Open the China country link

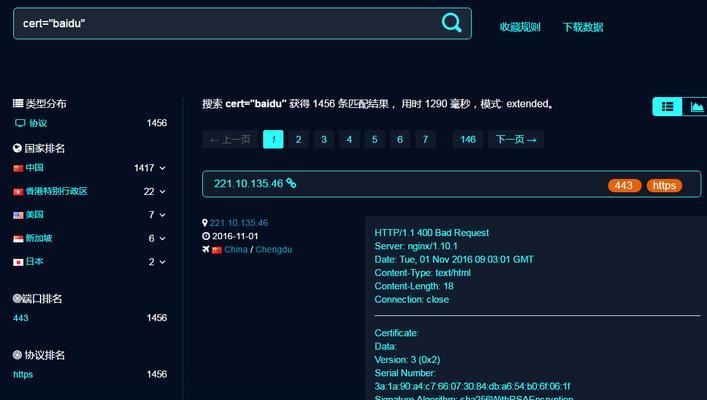click(236, 249)
